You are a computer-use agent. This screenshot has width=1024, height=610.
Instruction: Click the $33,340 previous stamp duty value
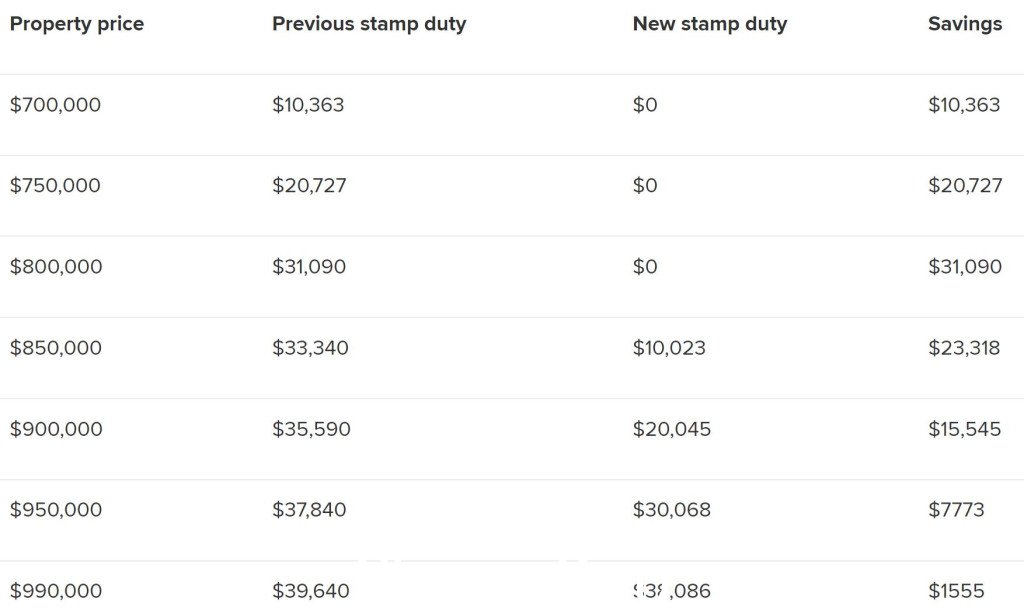[x=310, y=347]
